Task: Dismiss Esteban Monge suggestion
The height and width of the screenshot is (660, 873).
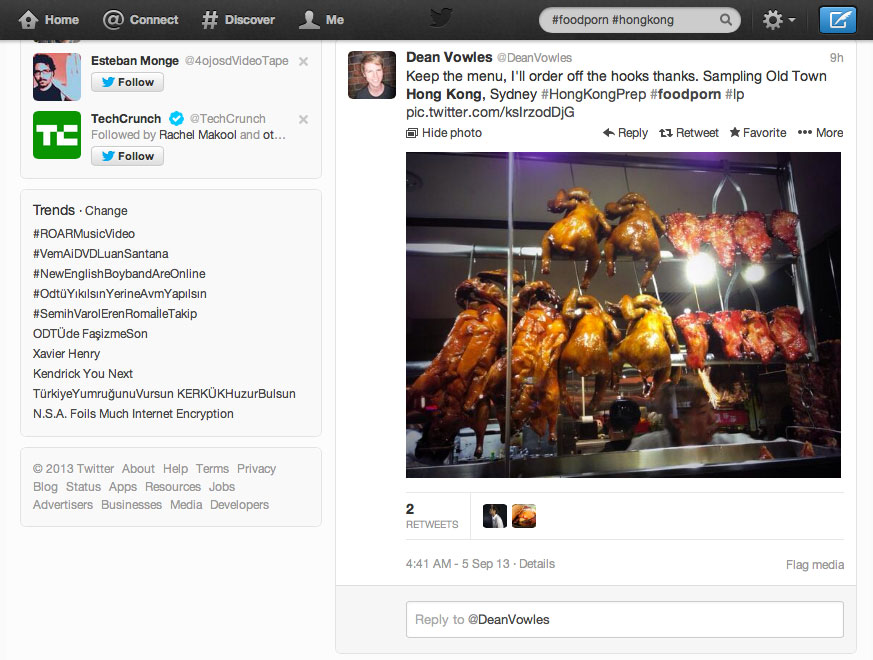Action: (x=303, y=61)
